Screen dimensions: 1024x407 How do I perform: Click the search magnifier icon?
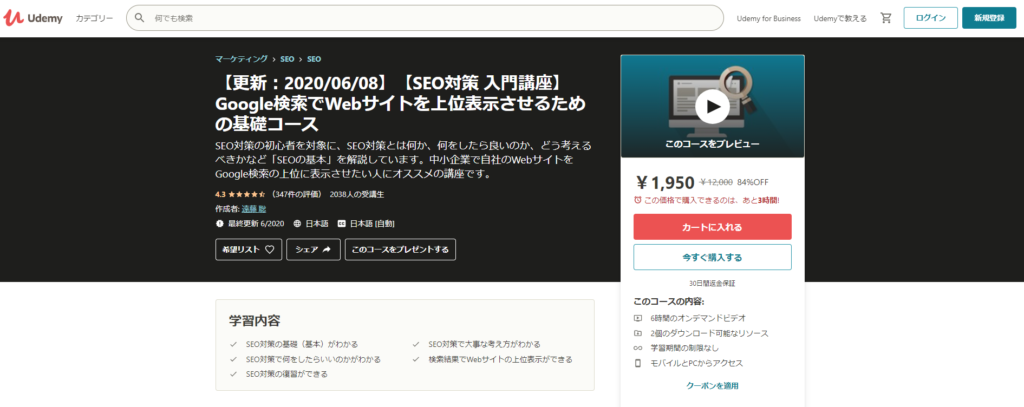coord(139,18)
